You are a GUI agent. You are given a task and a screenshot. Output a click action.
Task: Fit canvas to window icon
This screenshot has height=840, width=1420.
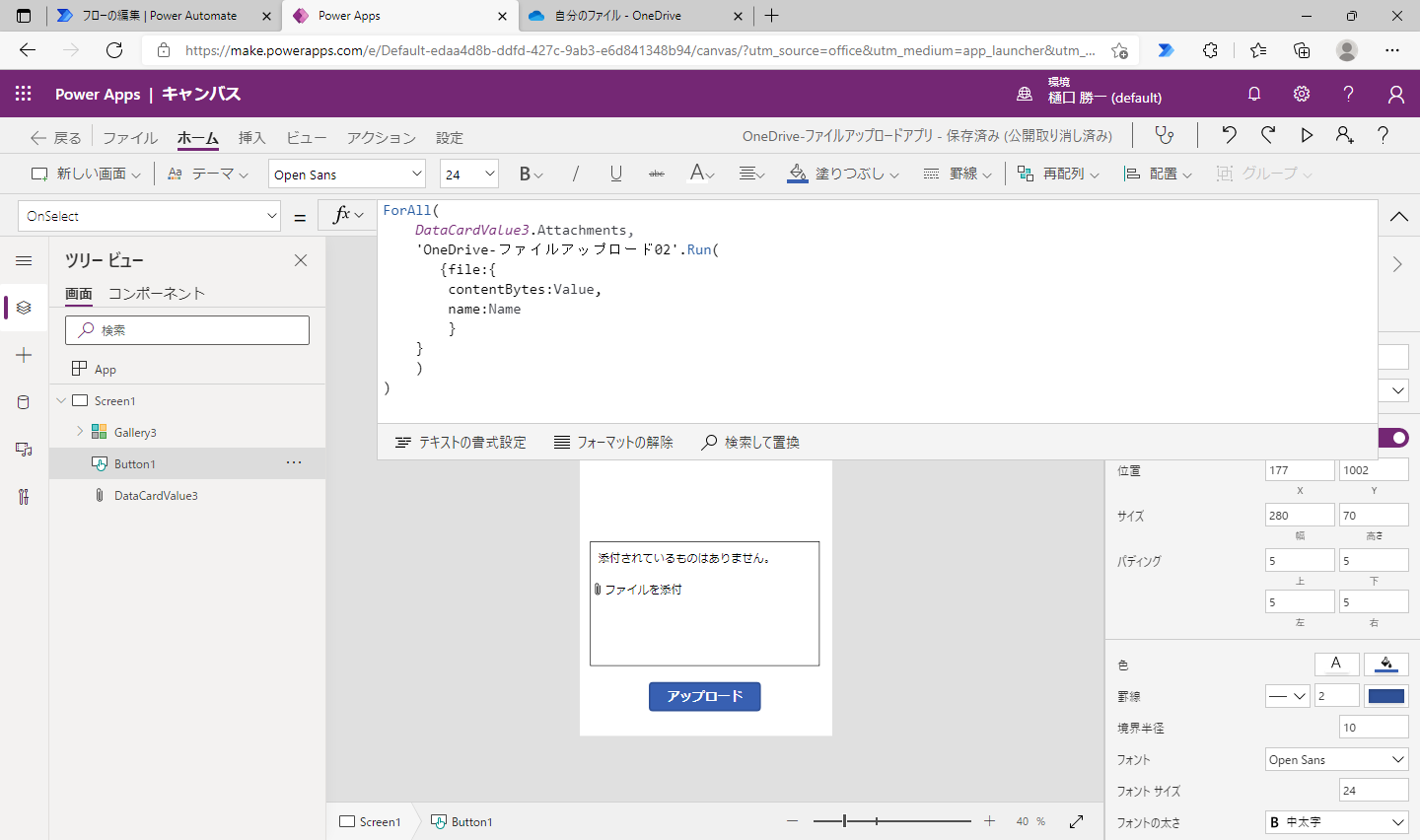tap(1076, 821)
